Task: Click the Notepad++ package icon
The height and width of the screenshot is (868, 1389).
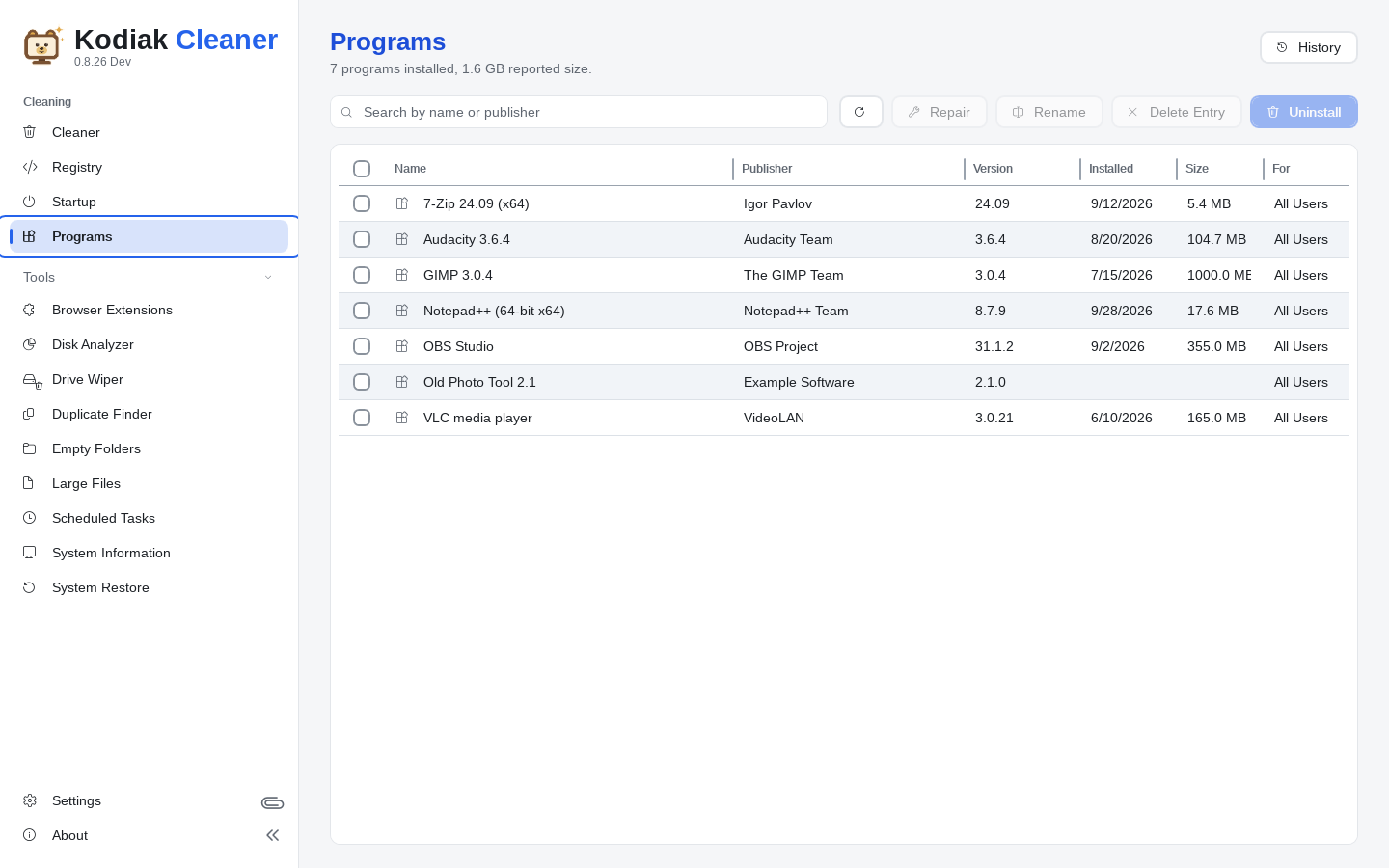Action: click(402, 311)
